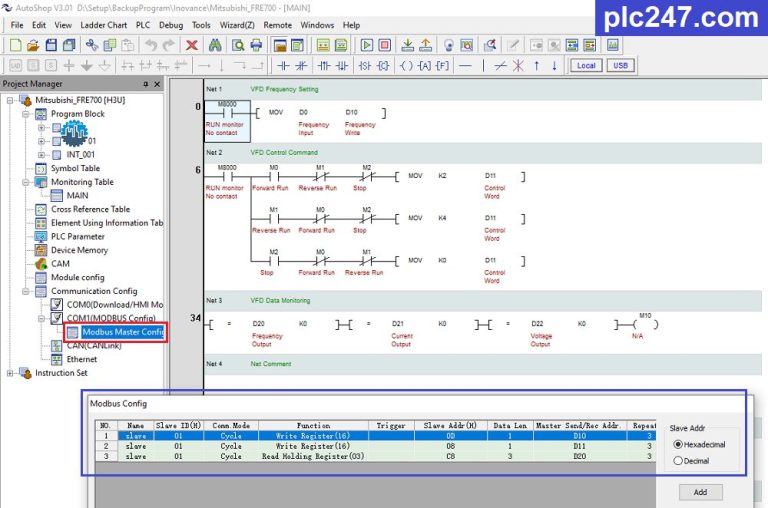This screenshot has width=768, height=508.
Task: Open the Debug menu
Action: [x=171, y=25]
